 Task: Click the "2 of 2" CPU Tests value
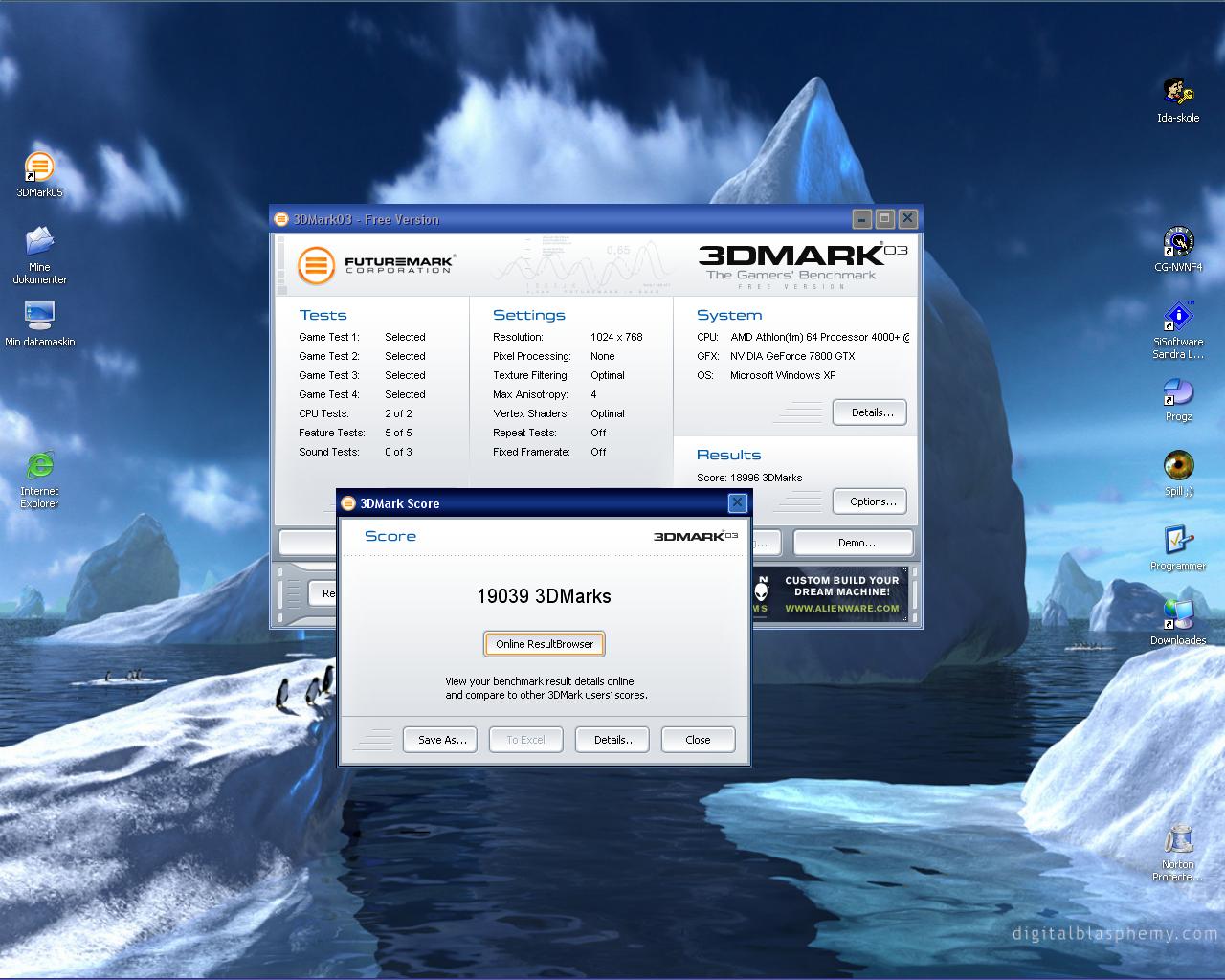[398, 413]
